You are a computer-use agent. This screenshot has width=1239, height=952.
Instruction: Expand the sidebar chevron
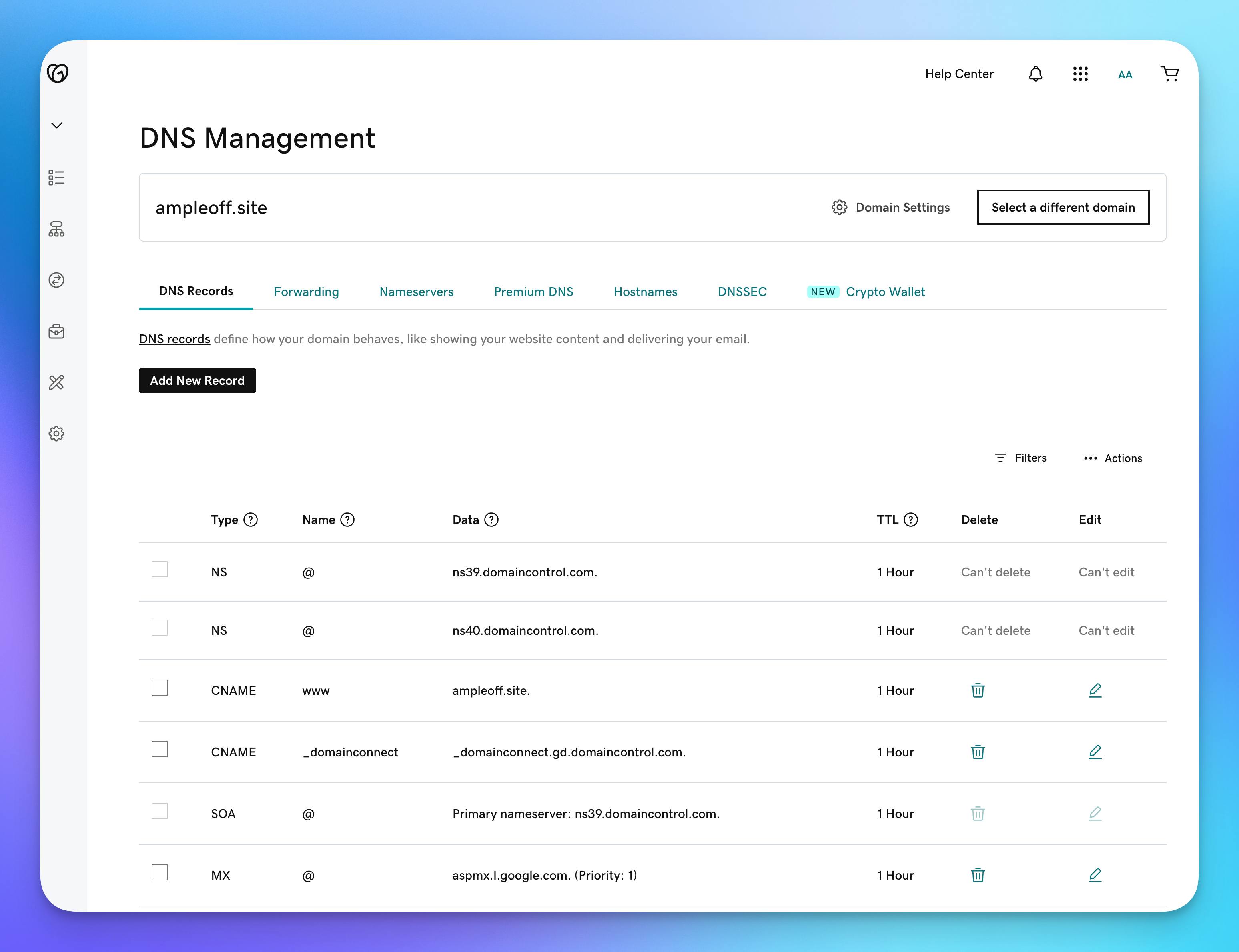(57, 125)
